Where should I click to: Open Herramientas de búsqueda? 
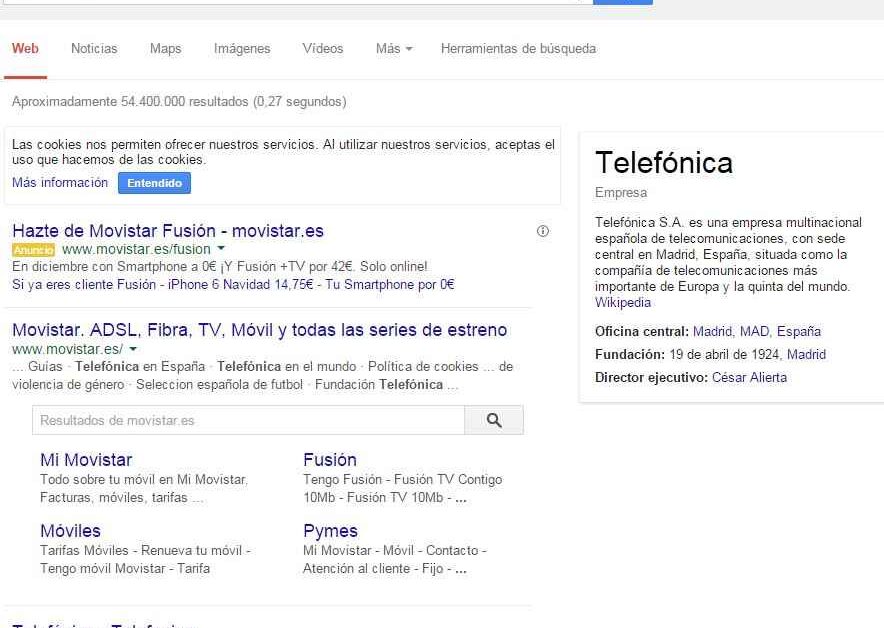518,48
